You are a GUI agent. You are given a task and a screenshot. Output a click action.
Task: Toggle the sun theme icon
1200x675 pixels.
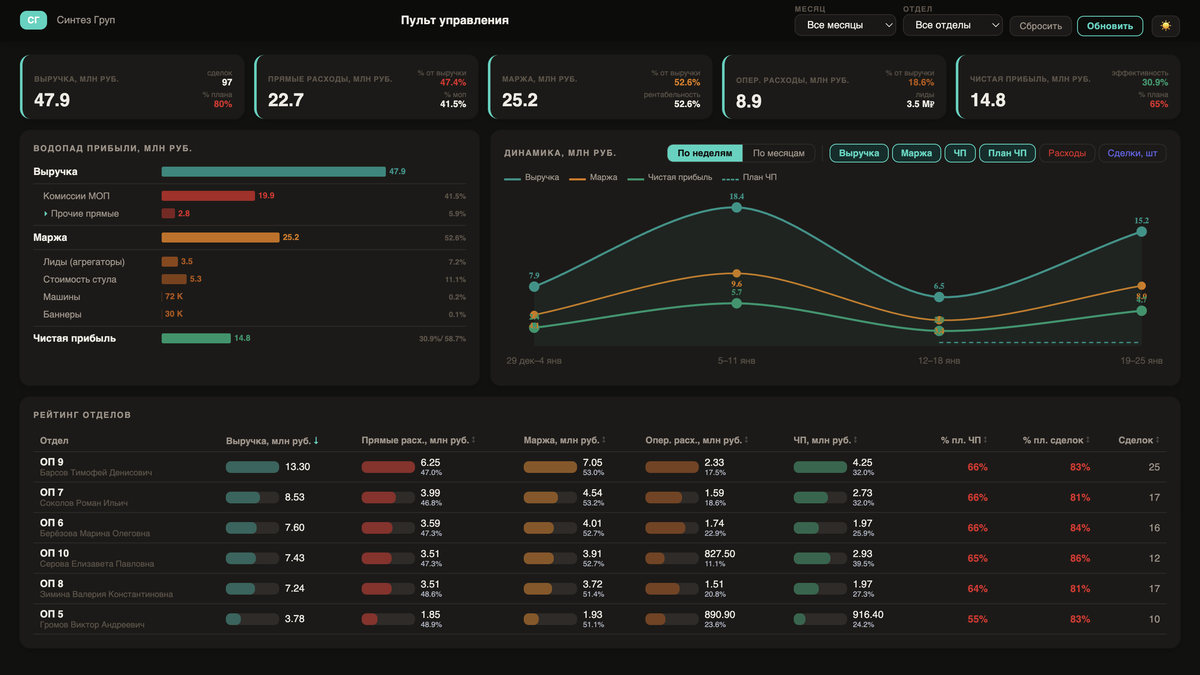point(1166,26)
